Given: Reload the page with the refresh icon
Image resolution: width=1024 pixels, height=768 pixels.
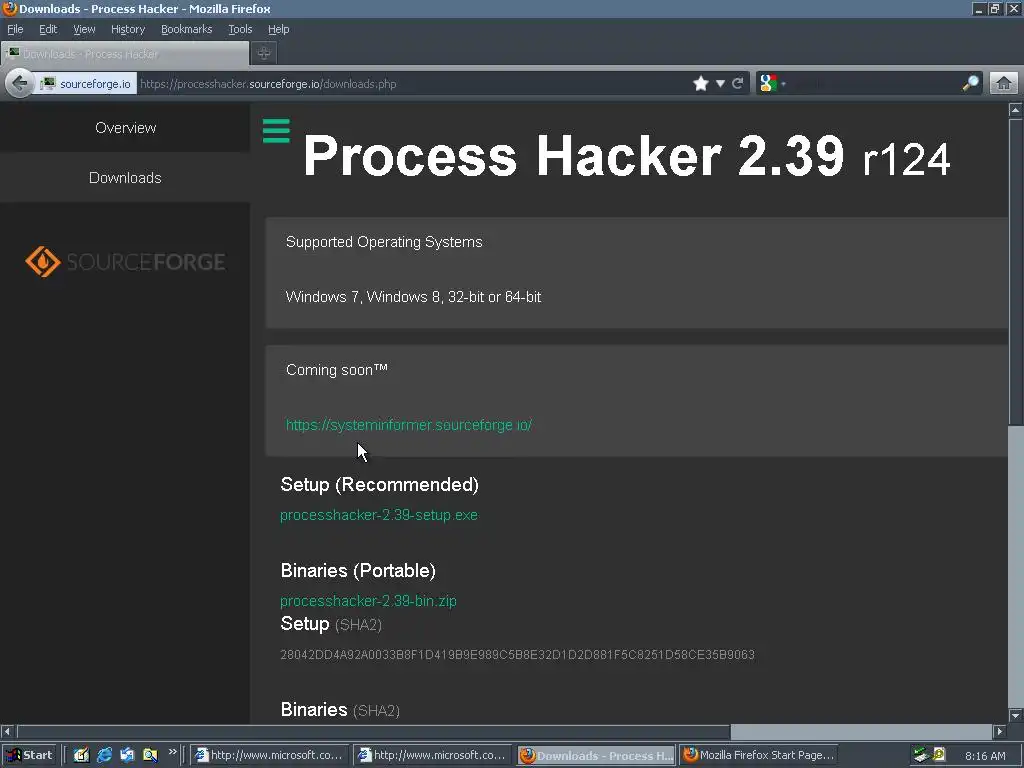Looking at the screenshot, I should tap(738, 84).
